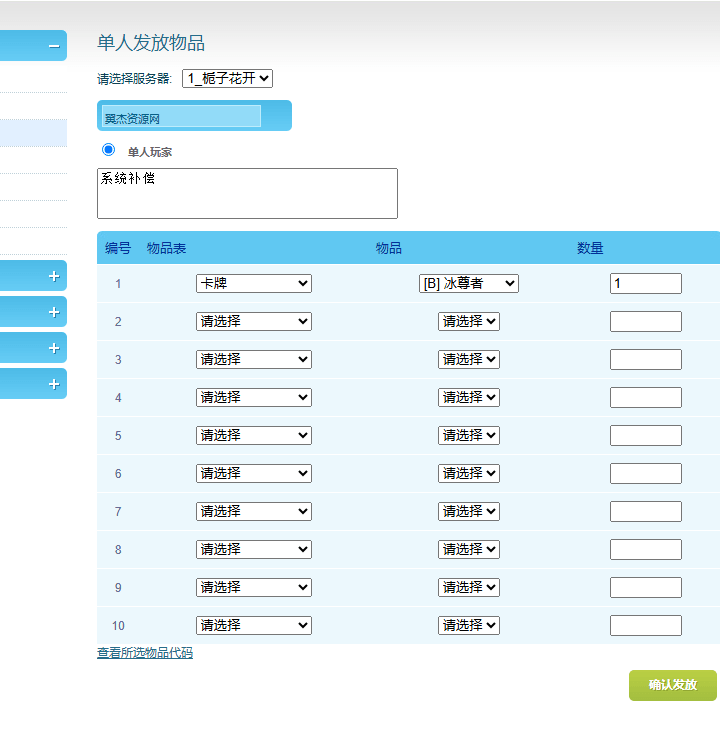This screenshot has height=743, width=720.
Task: Open row 6 物品 dropdown
Action: pos(469,473)
